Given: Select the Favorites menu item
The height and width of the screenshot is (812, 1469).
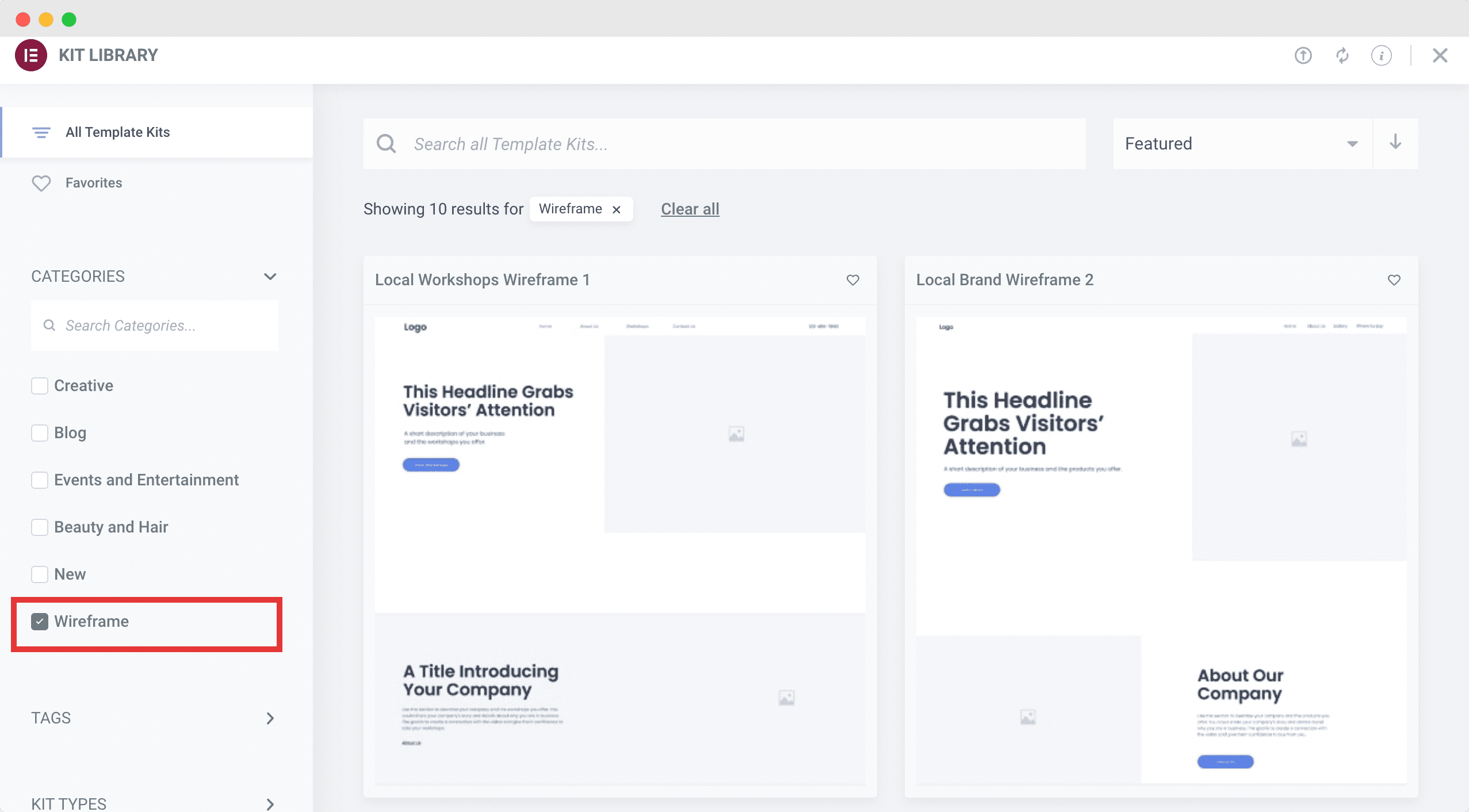Looking at the screenshot, I should [93, 183].
